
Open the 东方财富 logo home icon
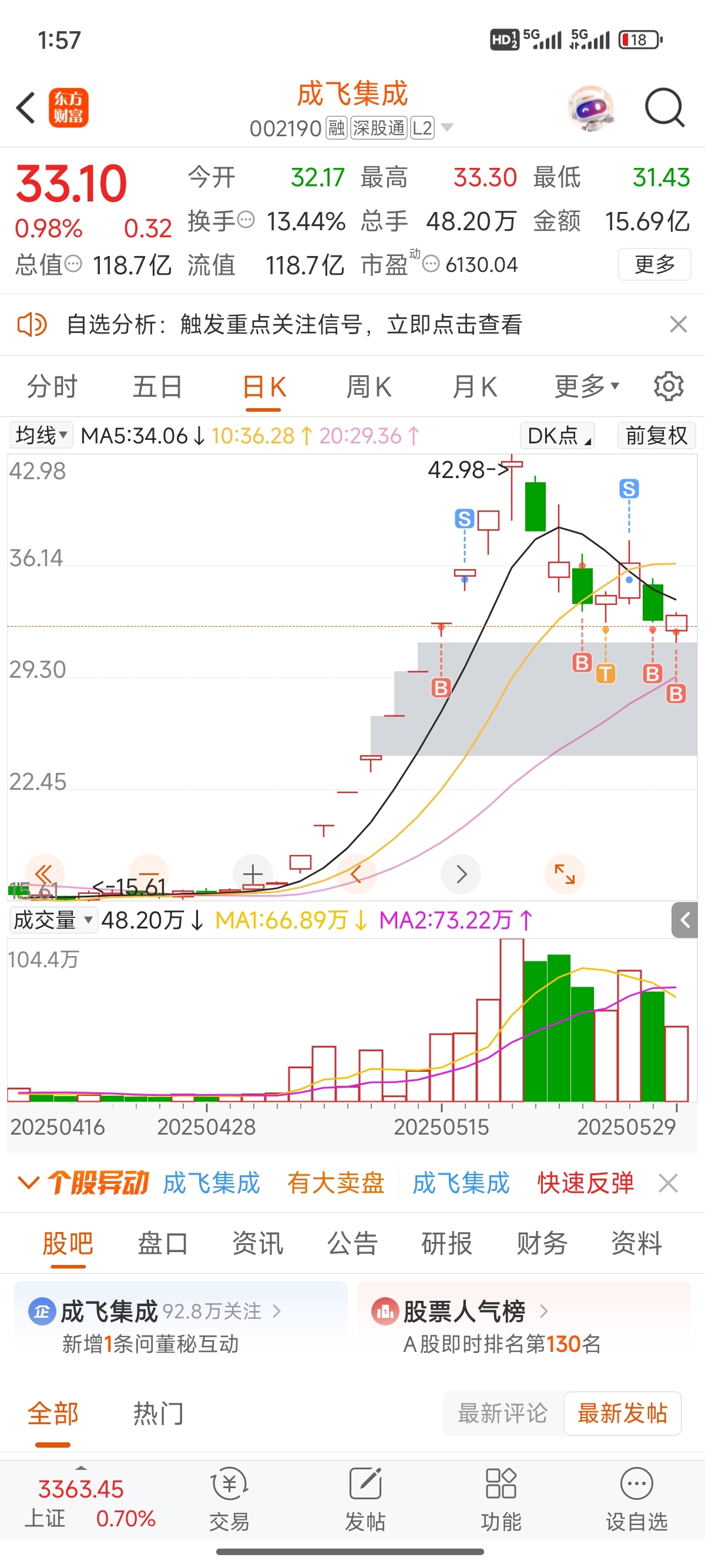coord(69,108)
